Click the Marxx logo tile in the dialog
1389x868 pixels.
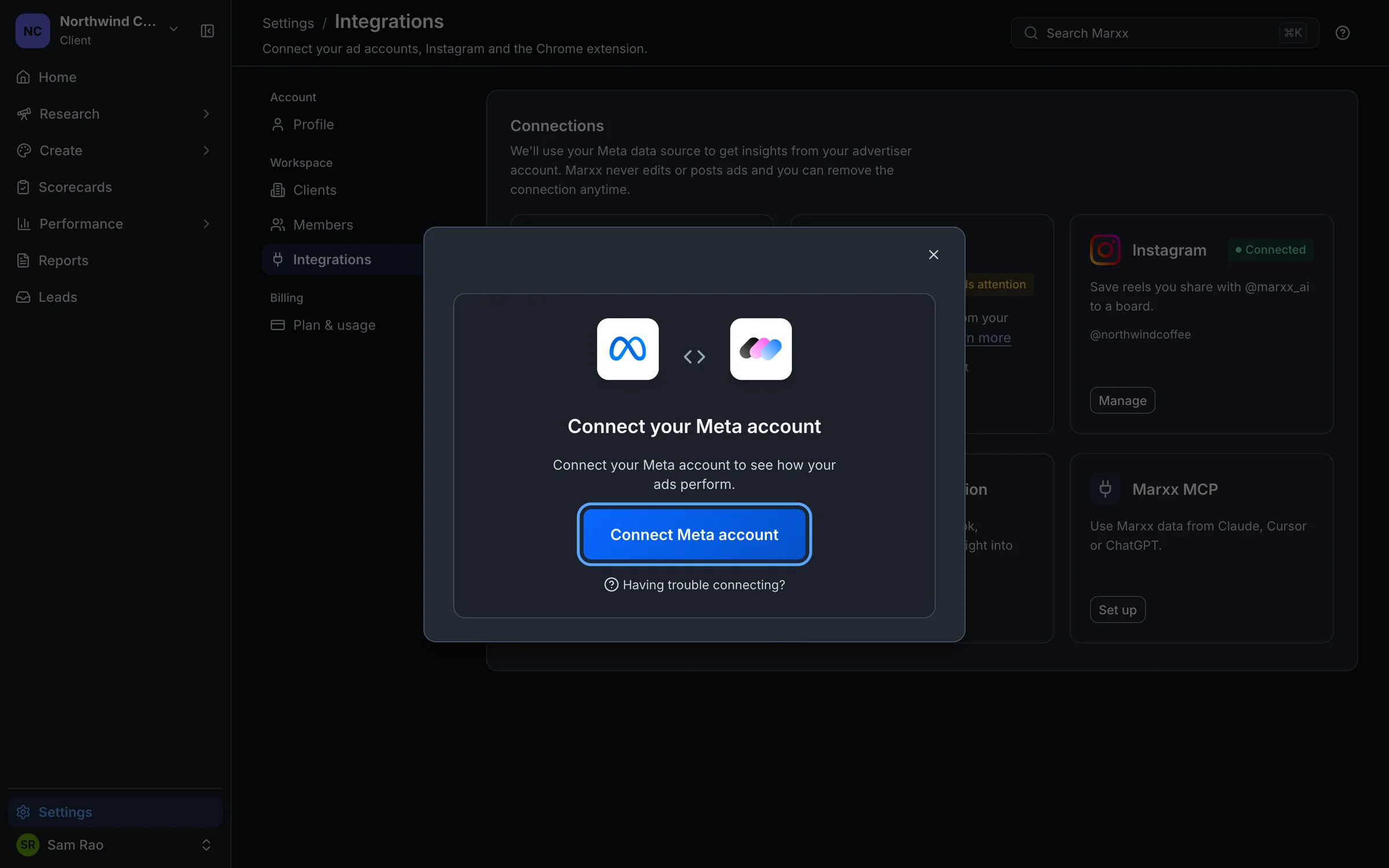(760, 349)
